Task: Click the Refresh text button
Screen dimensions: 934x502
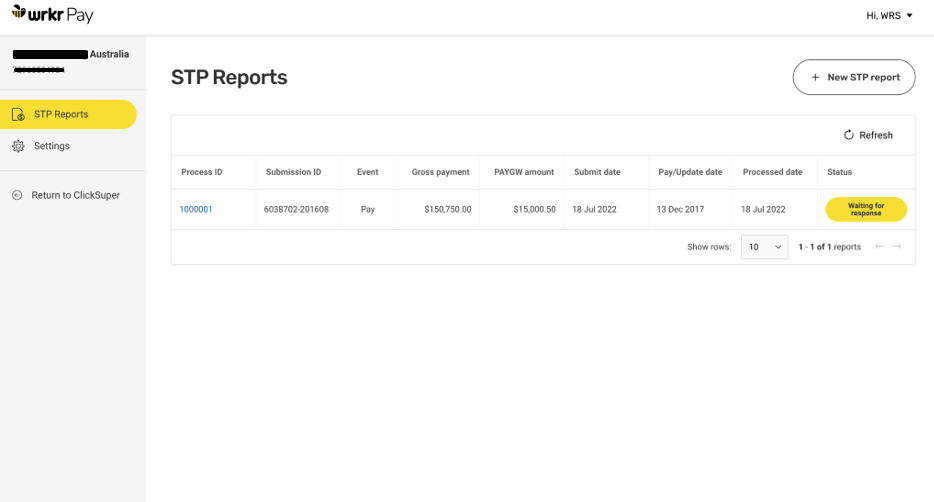Action: click(876, 135)
